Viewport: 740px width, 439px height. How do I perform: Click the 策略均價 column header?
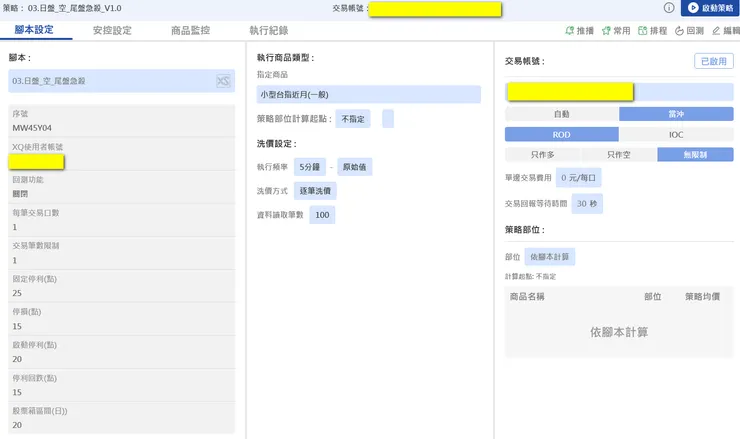tap(702, 296)
